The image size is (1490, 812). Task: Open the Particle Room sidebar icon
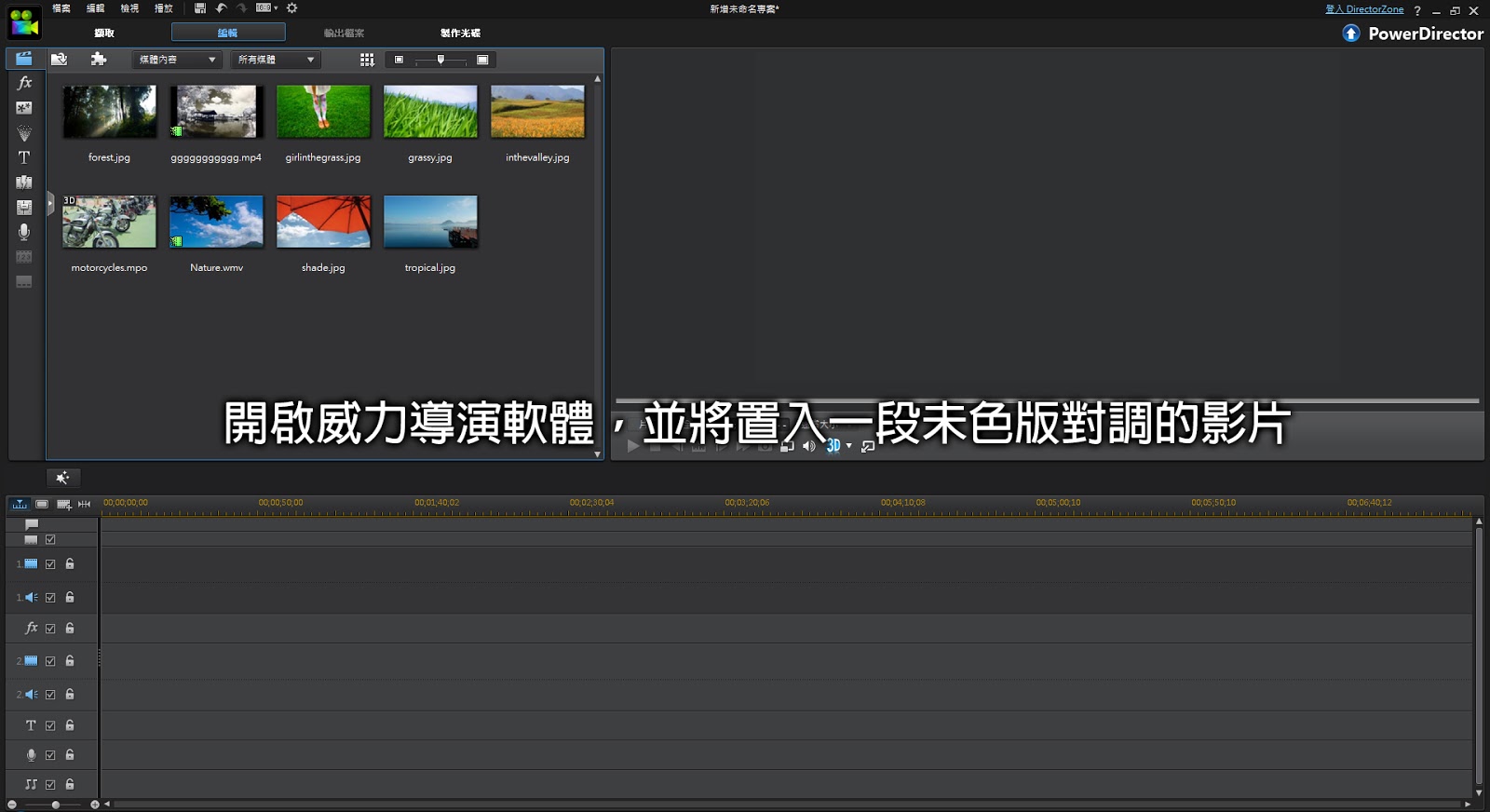[24, 133]
